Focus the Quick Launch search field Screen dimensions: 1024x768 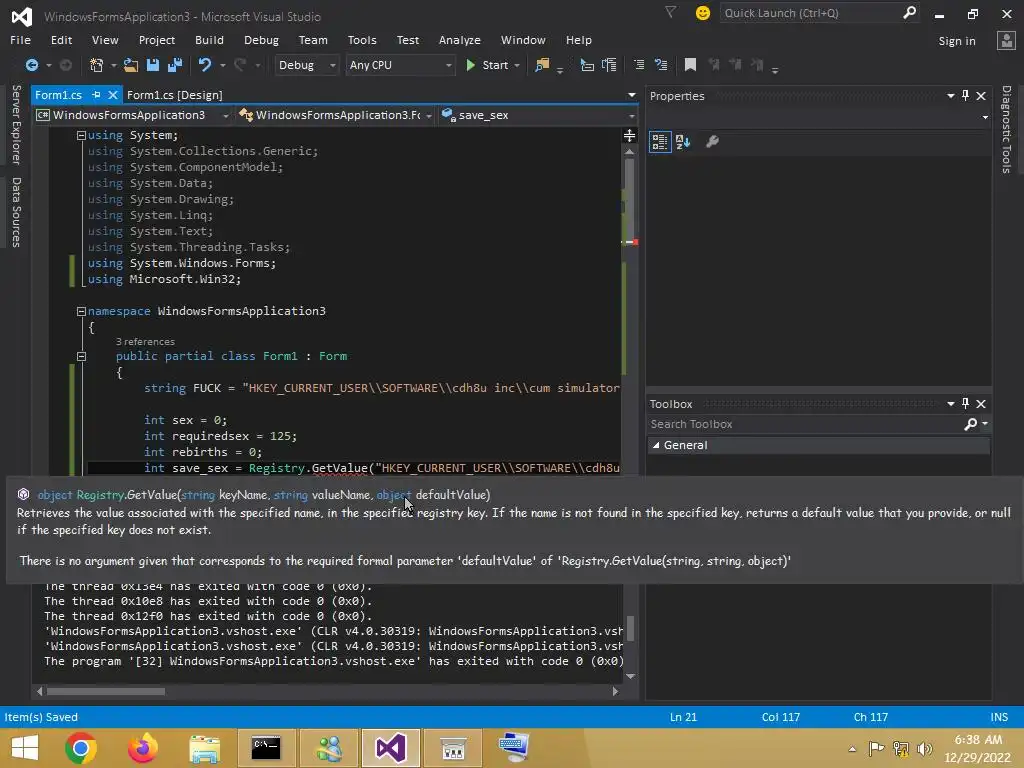click(811, 13)
